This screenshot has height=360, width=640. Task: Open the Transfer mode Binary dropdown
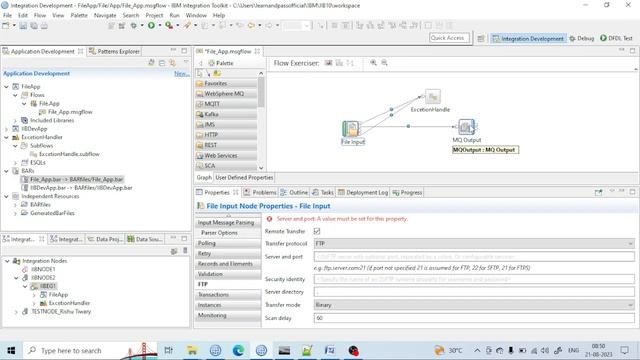tap(474, 305)
